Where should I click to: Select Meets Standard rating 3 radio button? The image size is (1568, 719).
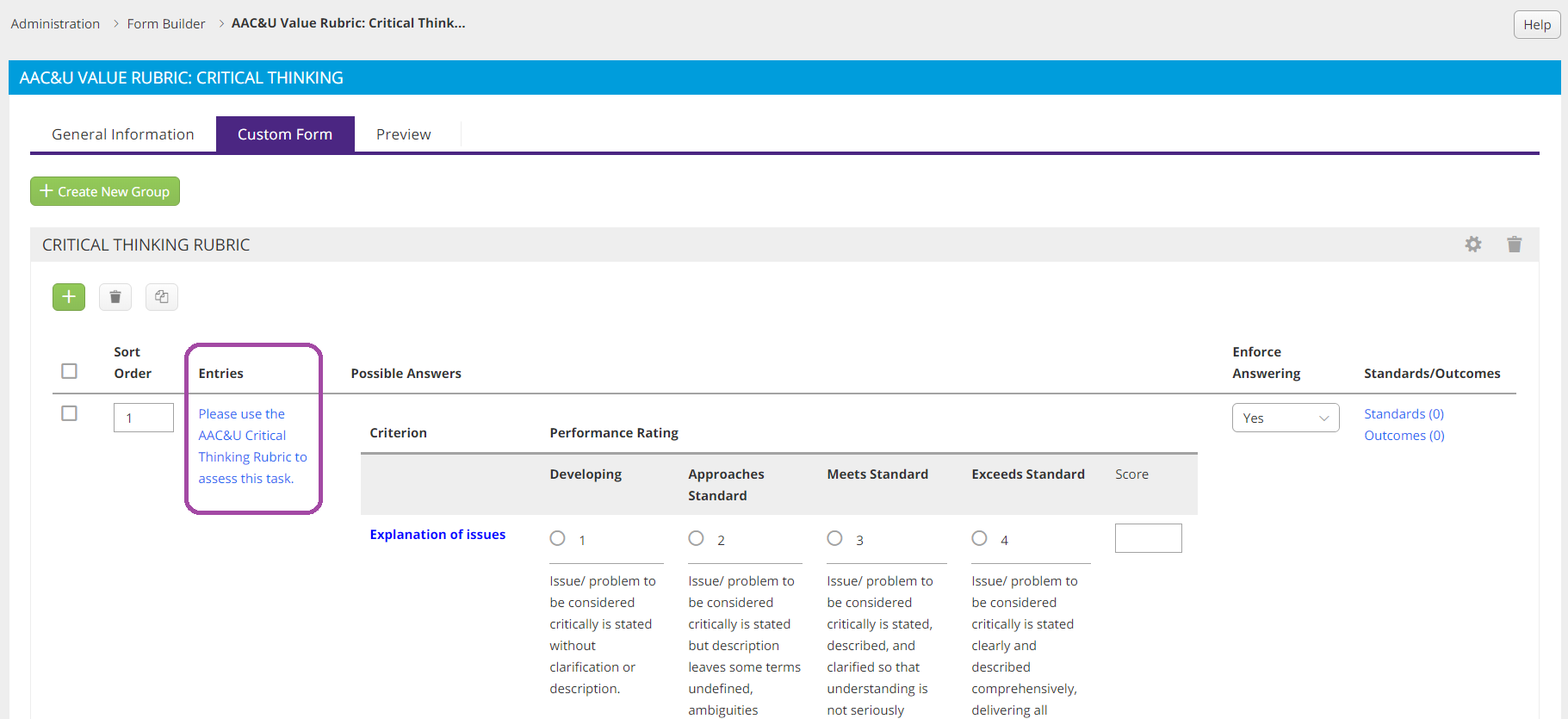(x=835, y=538)
